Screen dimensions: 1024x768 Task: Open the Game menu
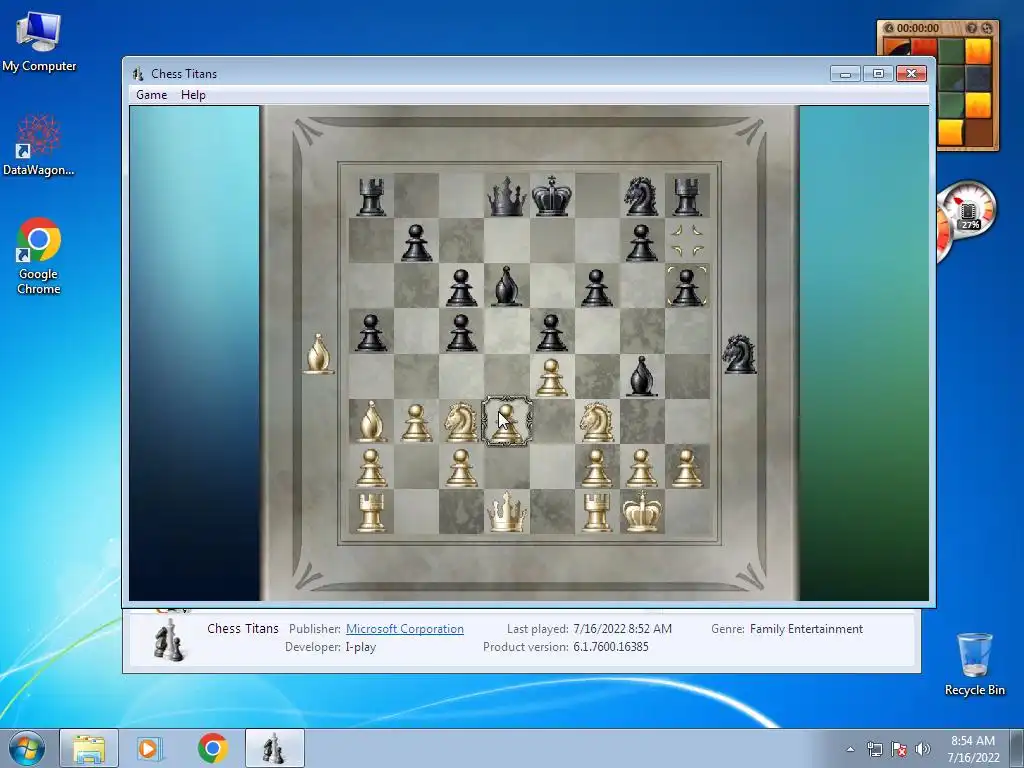point(152,95)
